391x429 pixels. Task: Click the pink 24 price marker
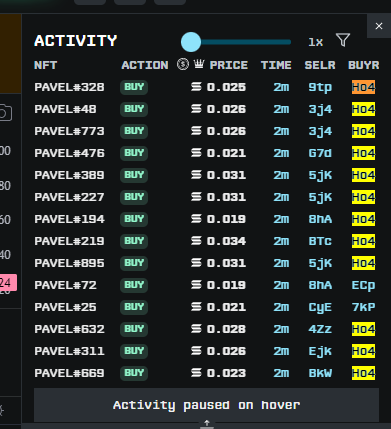[x=8, y=283]
